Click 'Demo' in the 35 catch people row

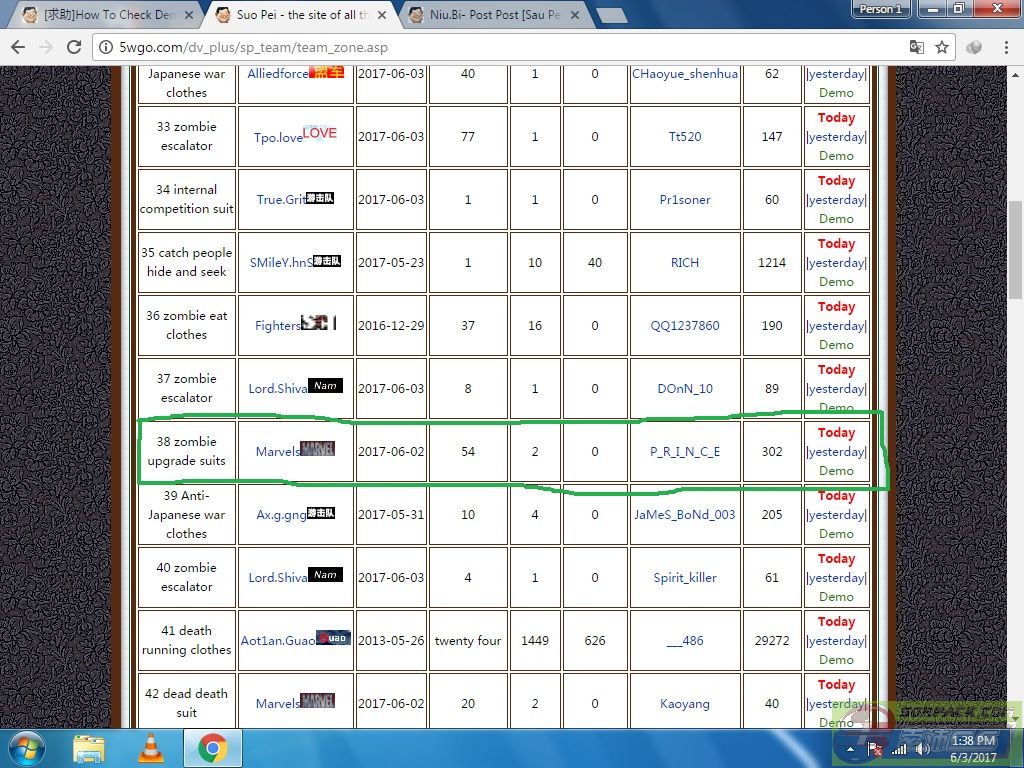pos(836,281)
